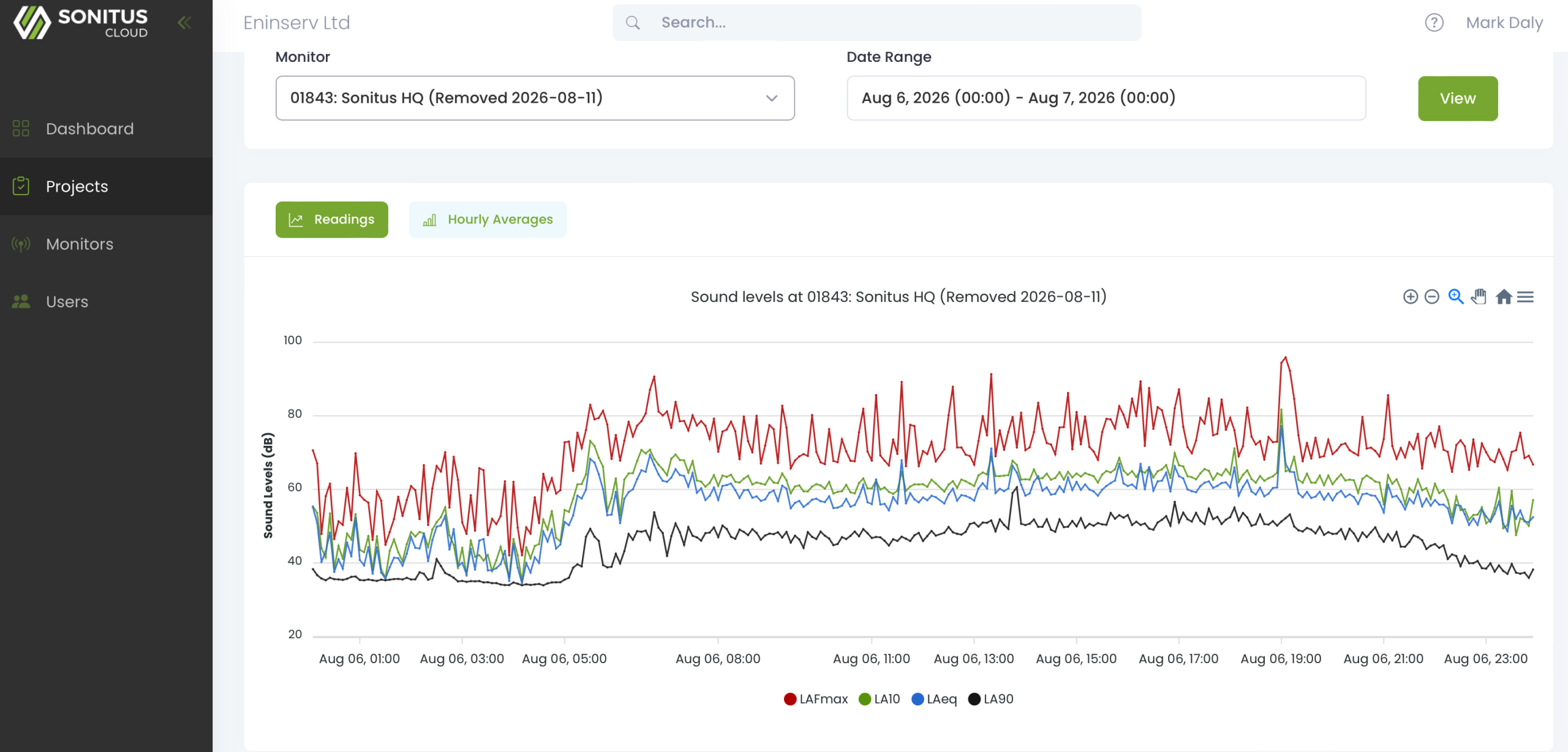This screenshot has width=1568, height=752.
Task: Collapse sidebar with double chevron icon
Action: coord(184,23)
